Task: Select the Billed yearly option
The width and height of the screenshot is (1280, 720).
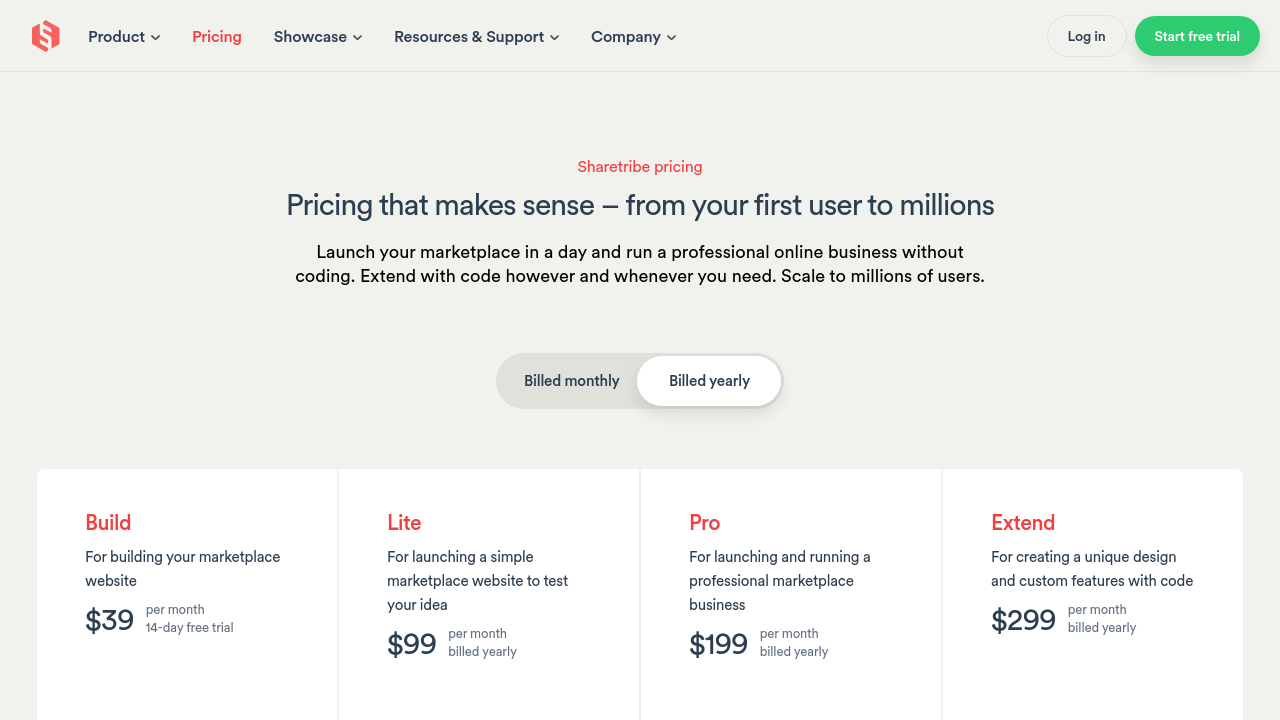Action: [x=709, y=381]
